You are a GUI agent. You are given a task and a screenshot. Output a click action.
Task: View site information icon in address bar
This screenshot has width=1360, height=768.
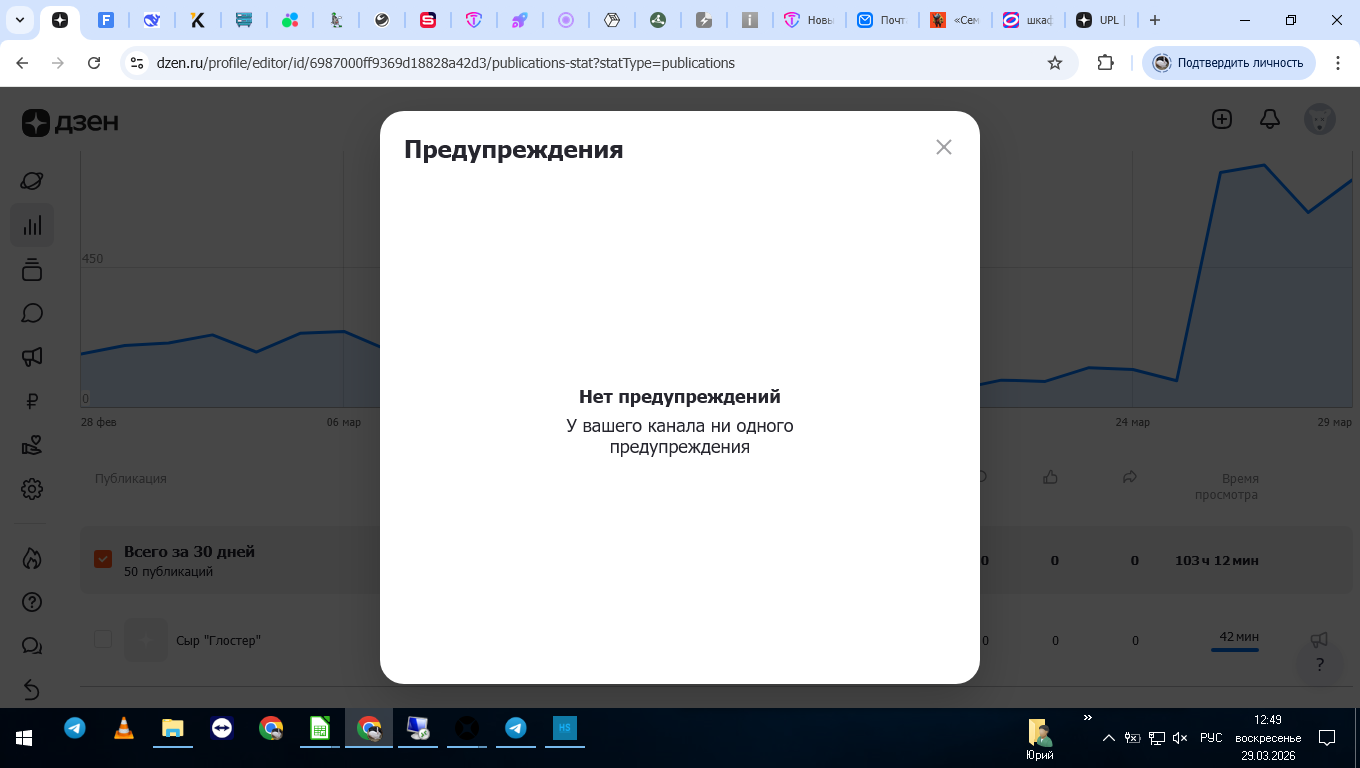138,63
